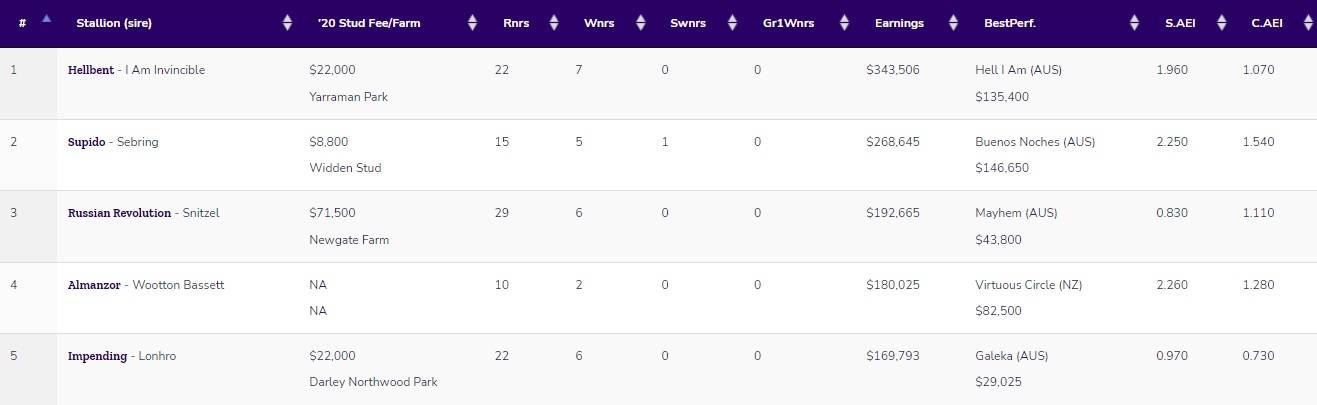
Task: Click sort arrows beside Gr1Wnrs header
Action: [844, 22]
